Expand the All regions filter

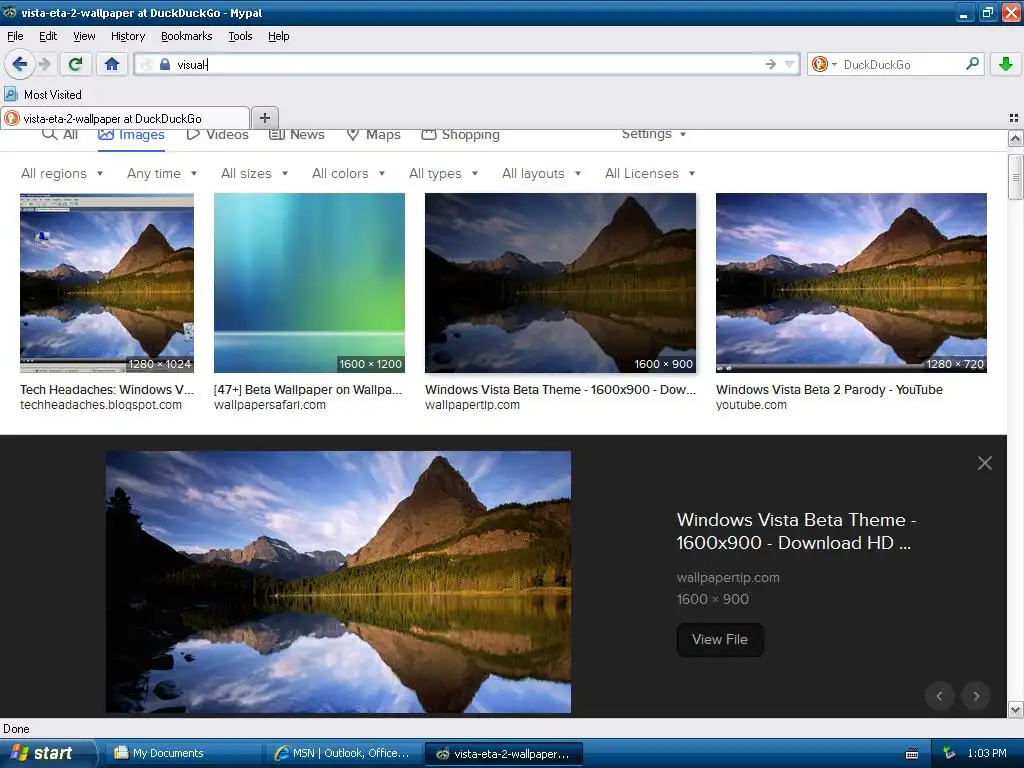click(x=62, y=173)
